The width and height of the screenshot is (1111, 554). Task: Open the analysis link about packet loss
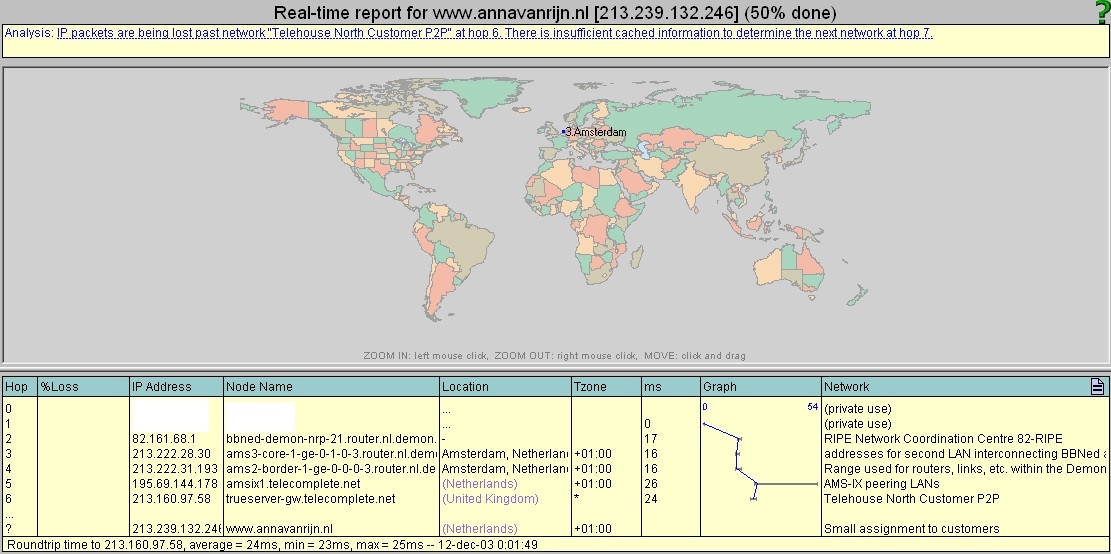(495, 33)
